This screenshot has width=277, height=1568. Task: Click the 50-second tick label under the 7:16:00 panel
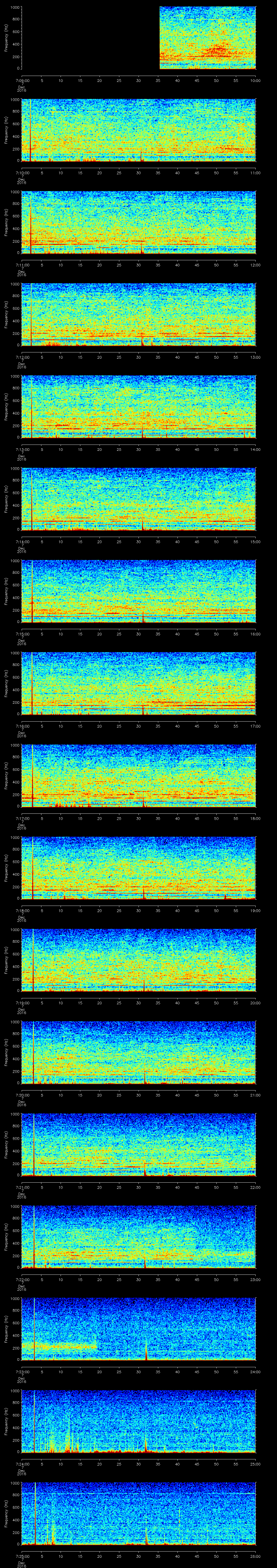[217, 726]
